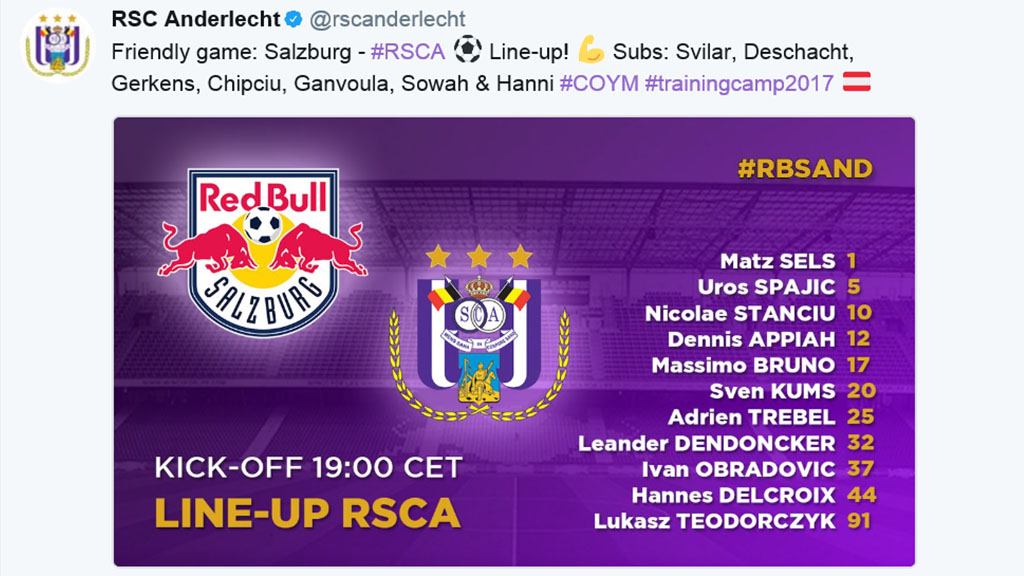Click the soccer ball emoji in tweet
Viewport: 1024px width, 576px height.
click(x=467, y=50)
